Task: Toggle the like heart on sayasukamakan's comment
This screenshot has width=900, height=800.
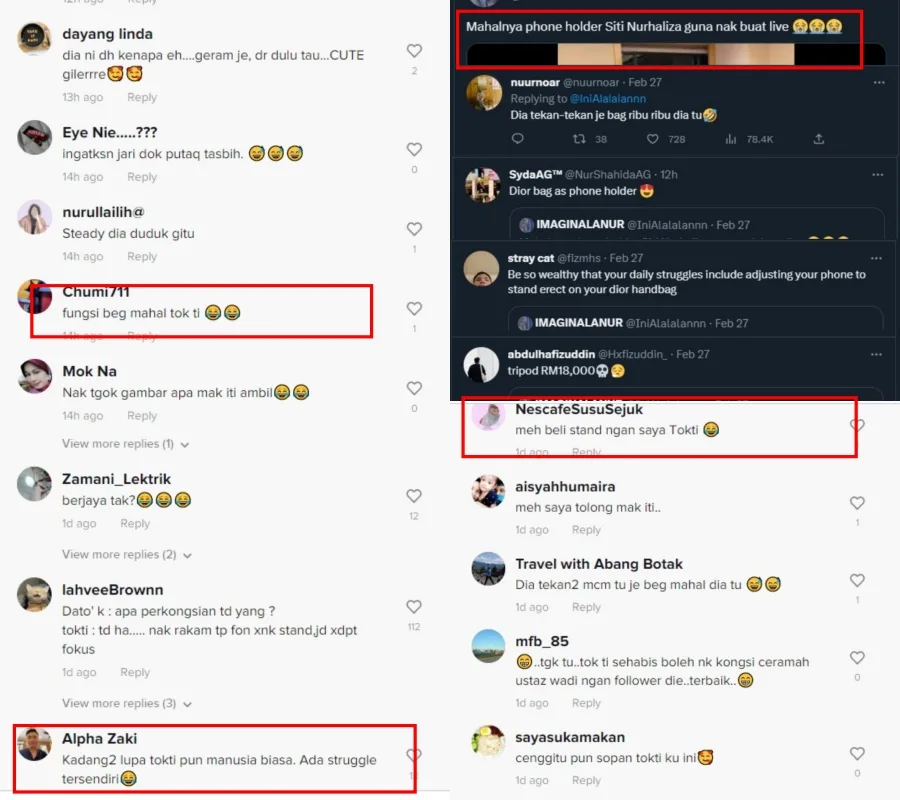Action: click(x=857, y=754)
